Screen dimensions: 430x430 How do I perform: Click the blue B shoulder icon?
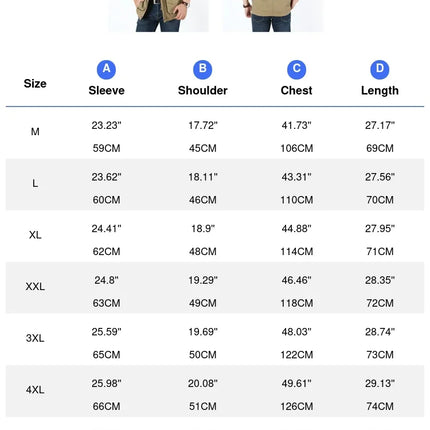point(203,69)
